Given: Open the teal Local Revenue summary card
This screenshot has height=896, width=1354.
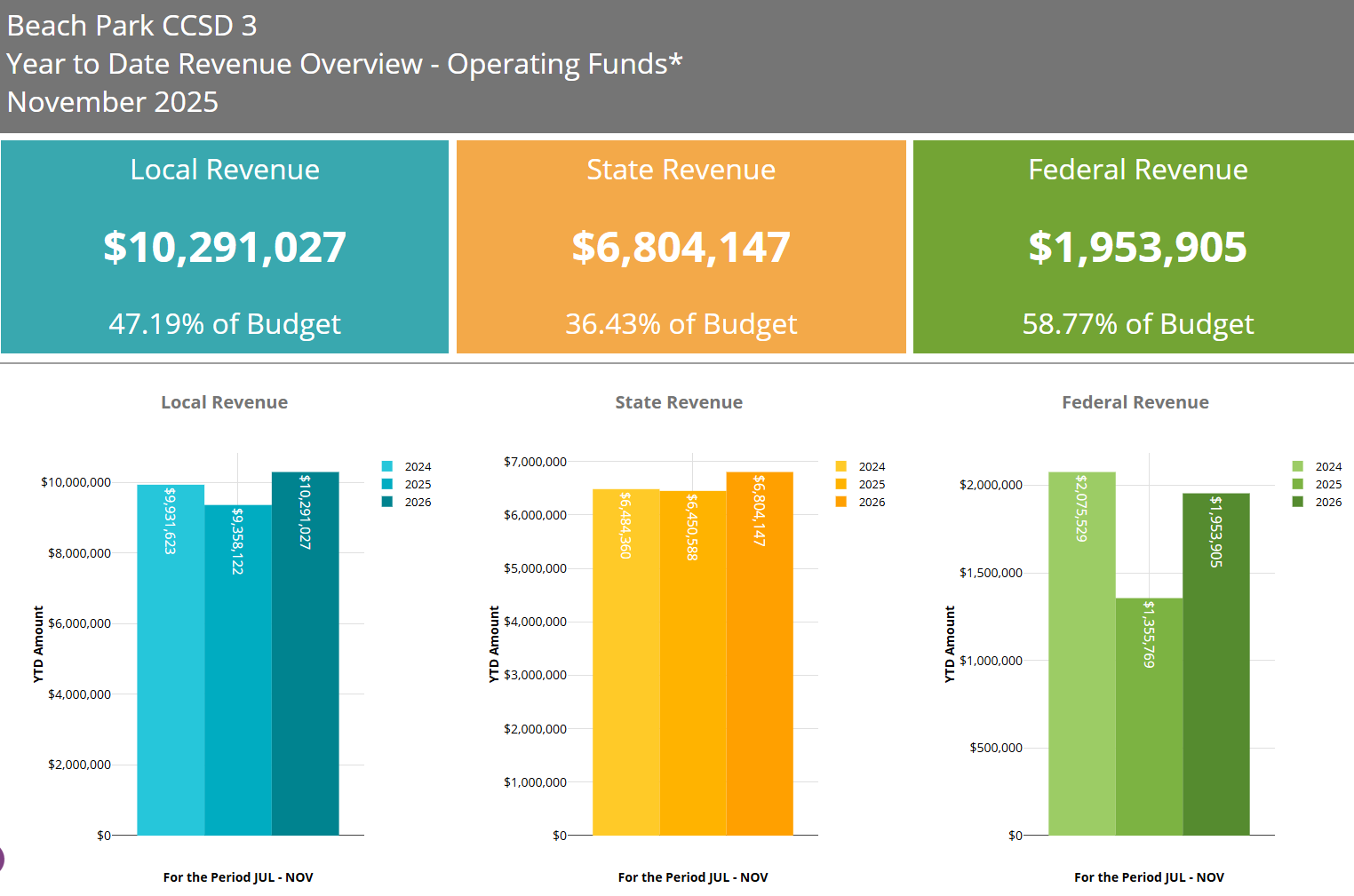Looking at the screenshot, I should click(225, 247).
